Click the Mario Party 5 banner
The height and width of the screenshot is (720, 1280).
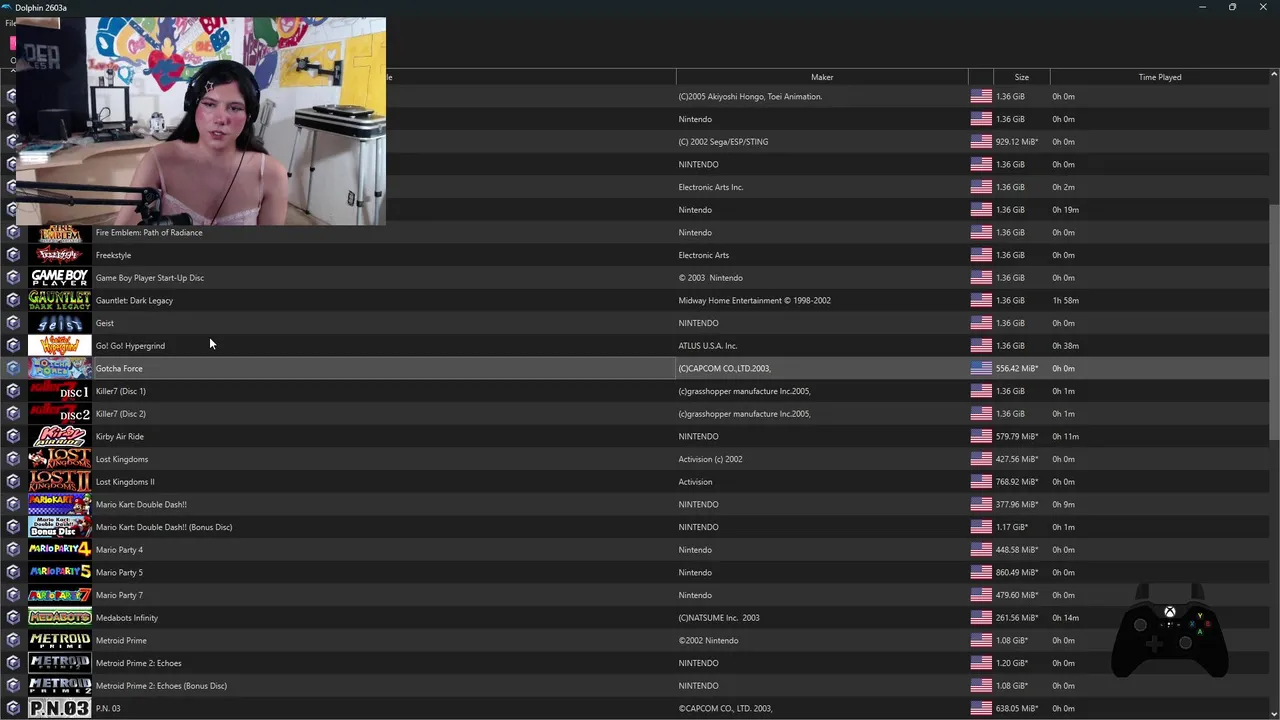point(59,572)
